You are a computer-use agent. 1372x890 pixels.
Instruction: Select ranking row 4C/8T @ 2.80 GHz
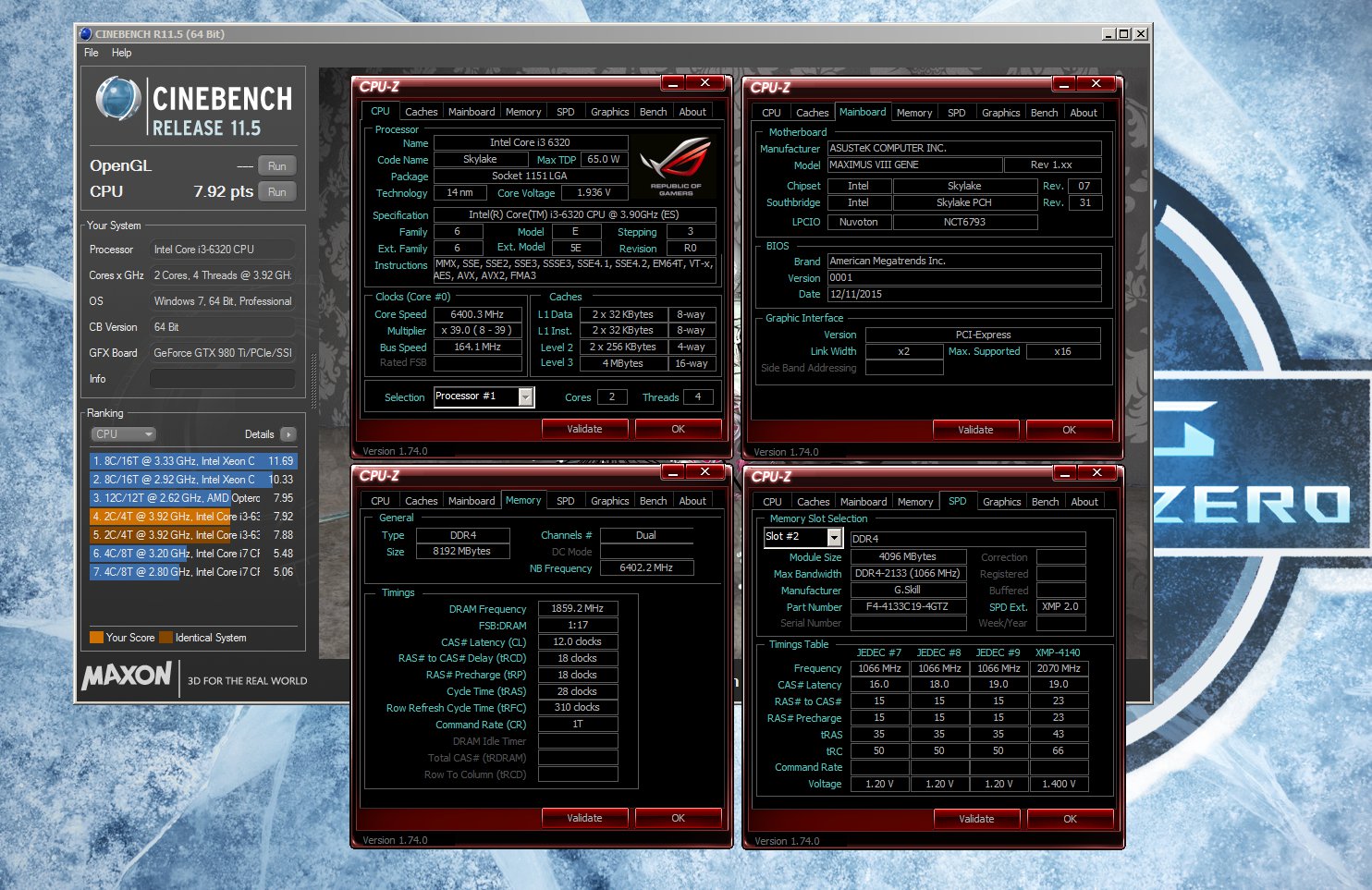coord(193,572)
